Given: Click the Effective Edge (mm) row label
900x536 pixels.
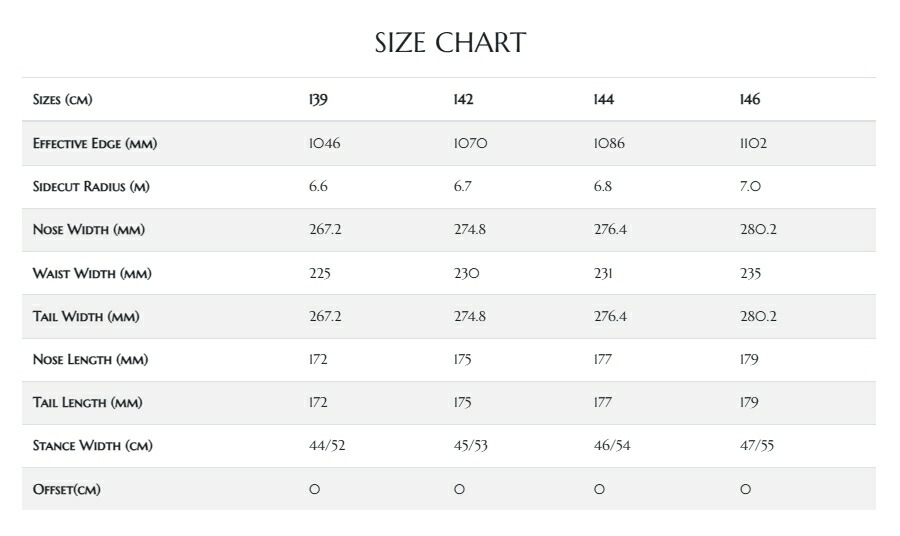Looking at the screenshot, I should 95,144.
